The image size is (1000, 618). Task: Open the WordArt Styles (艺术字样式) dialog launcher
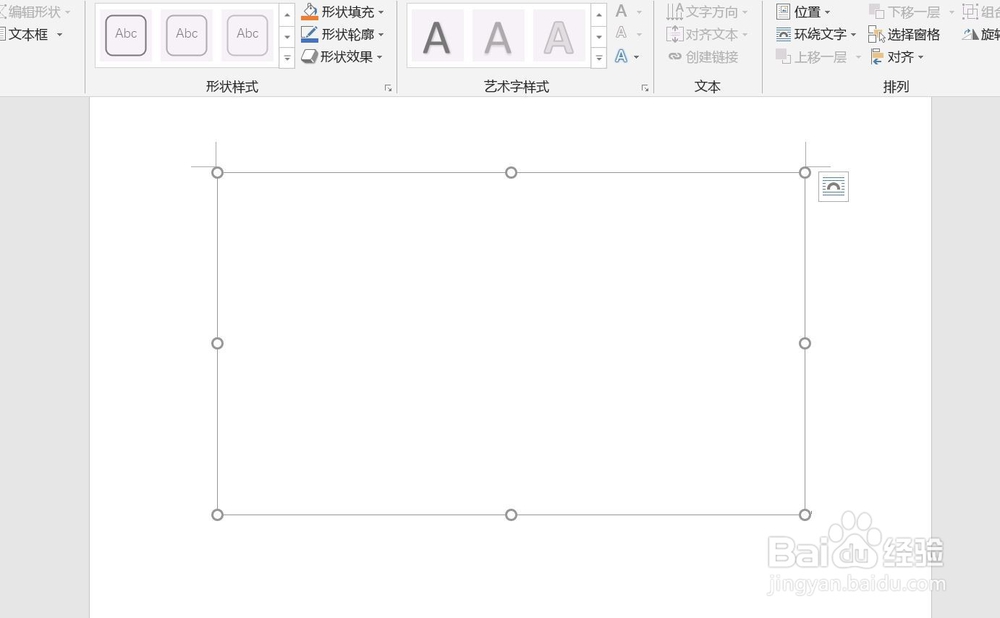tap(645, 88)
